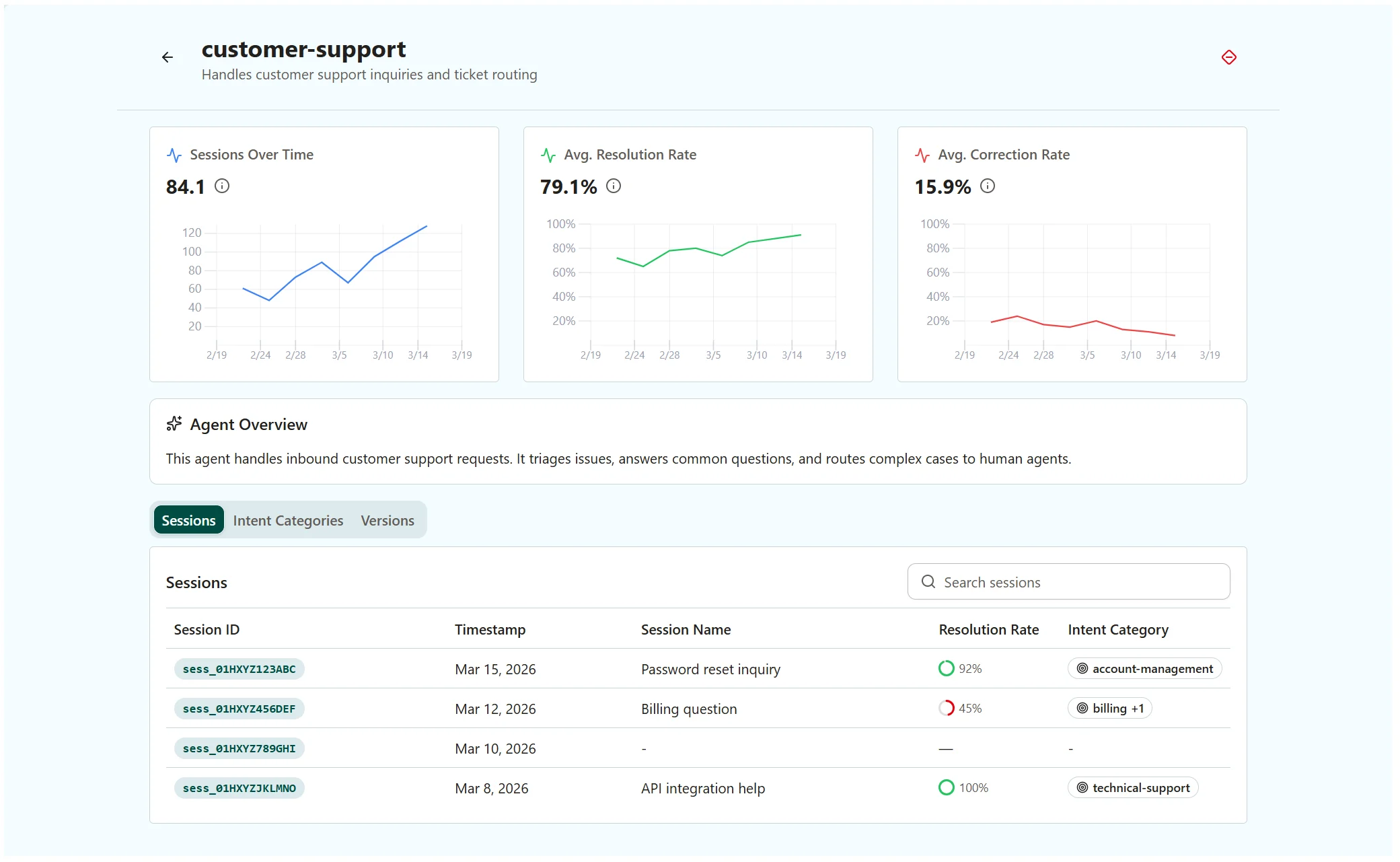
Task: Click the 79.1% resolution rate value
Action: 568,186
